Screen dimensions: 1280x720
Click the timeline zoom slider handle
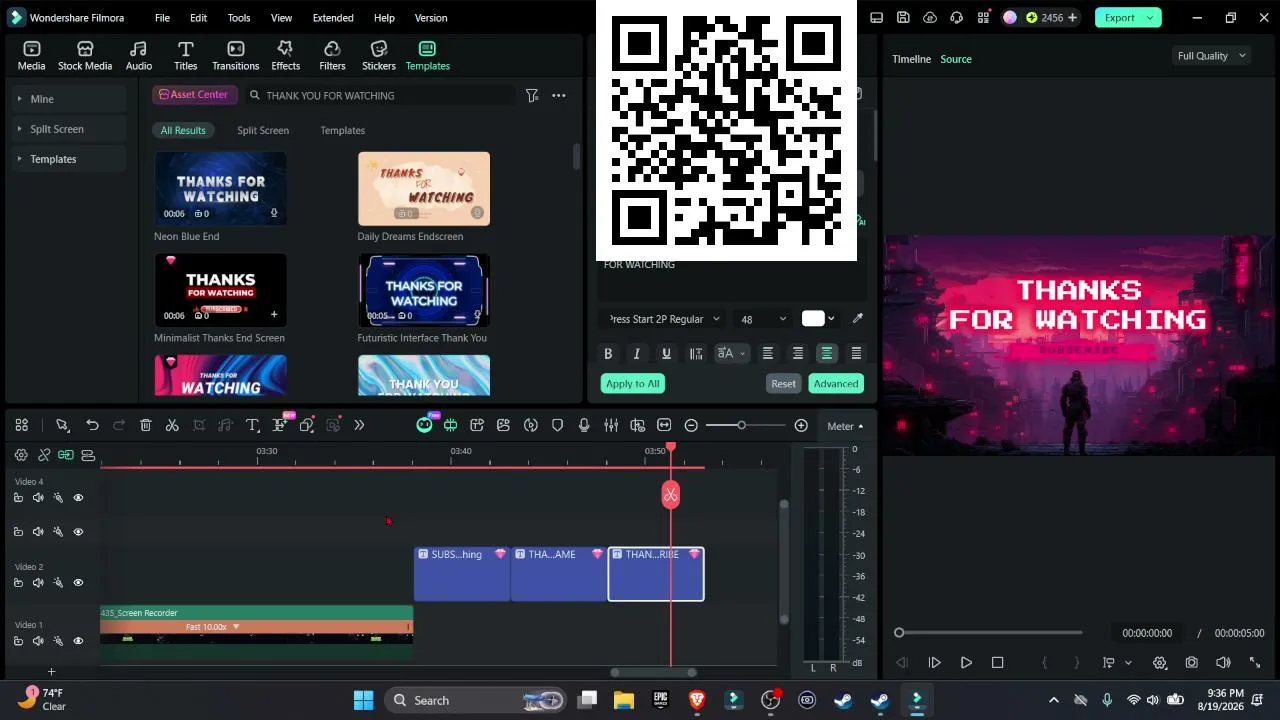[x=741, y=426]
